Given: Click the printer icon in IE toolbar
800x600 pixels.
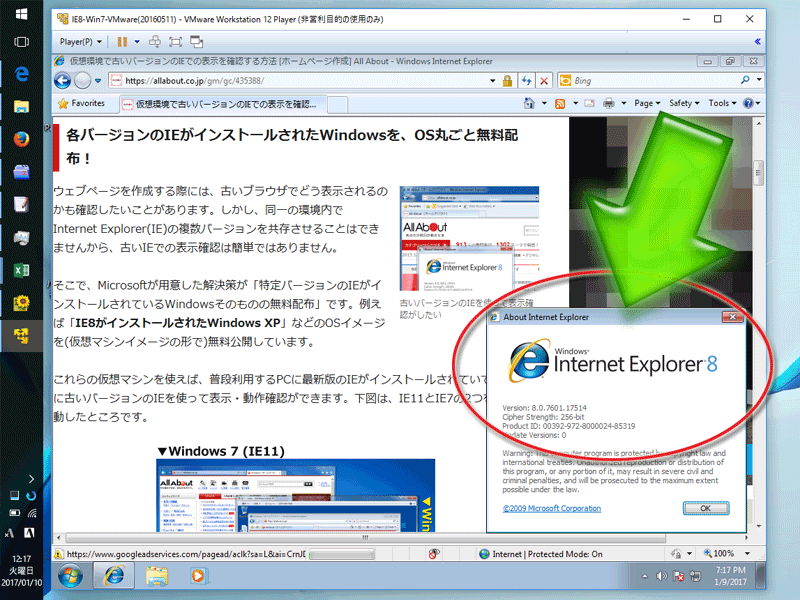Looking at the screenshot, I should click(608, 103).
